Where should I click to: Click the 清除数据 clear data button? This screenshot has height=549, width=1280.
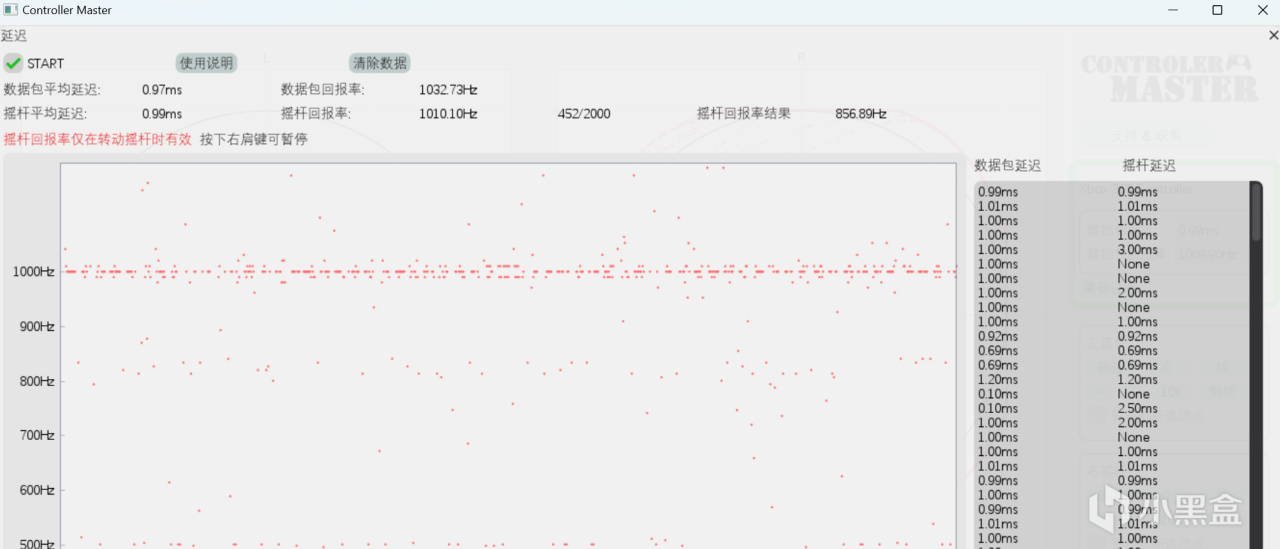(380, 63)
